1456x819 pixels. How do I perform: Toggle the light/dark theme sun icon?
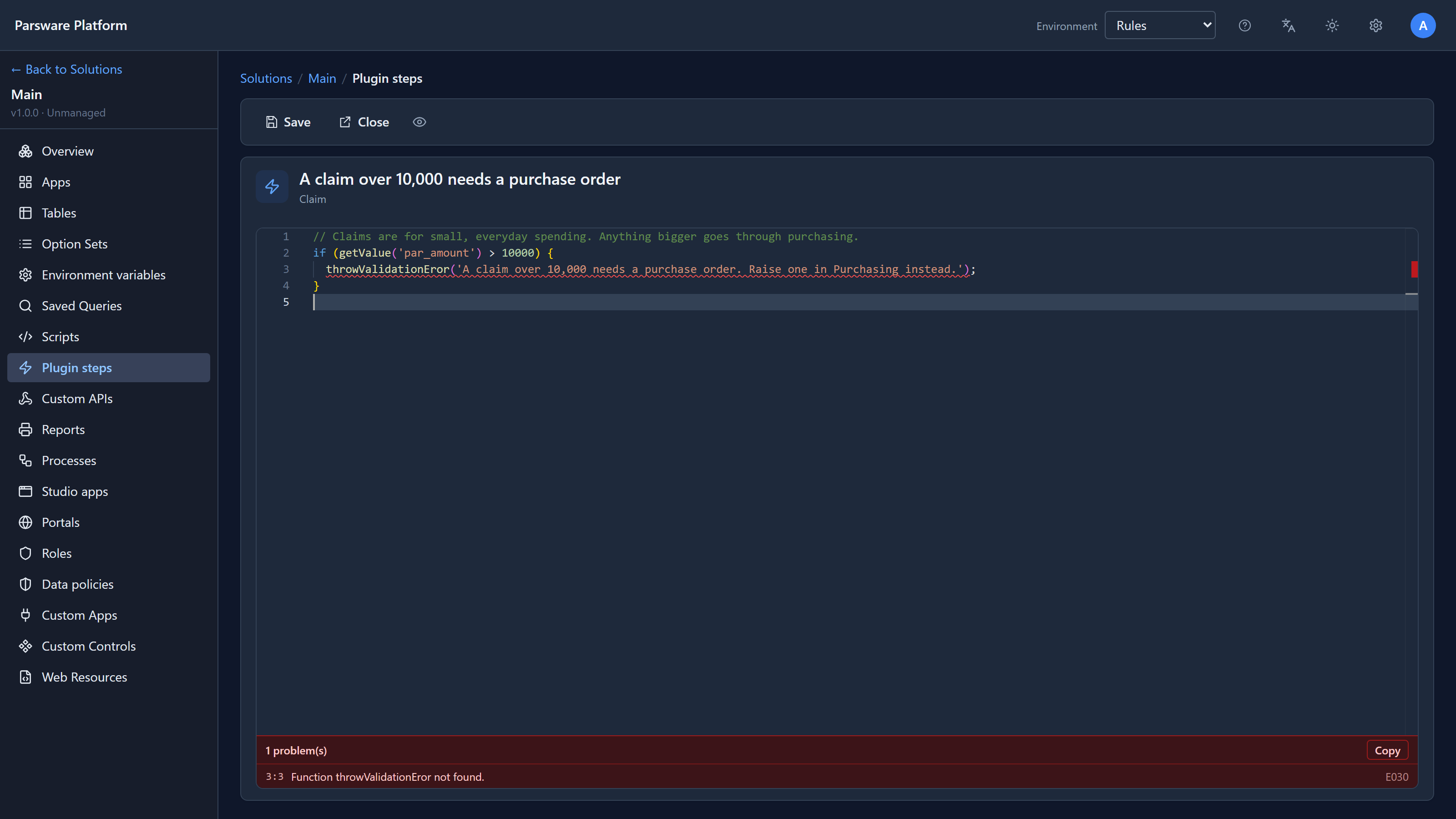coord(1332,25)
